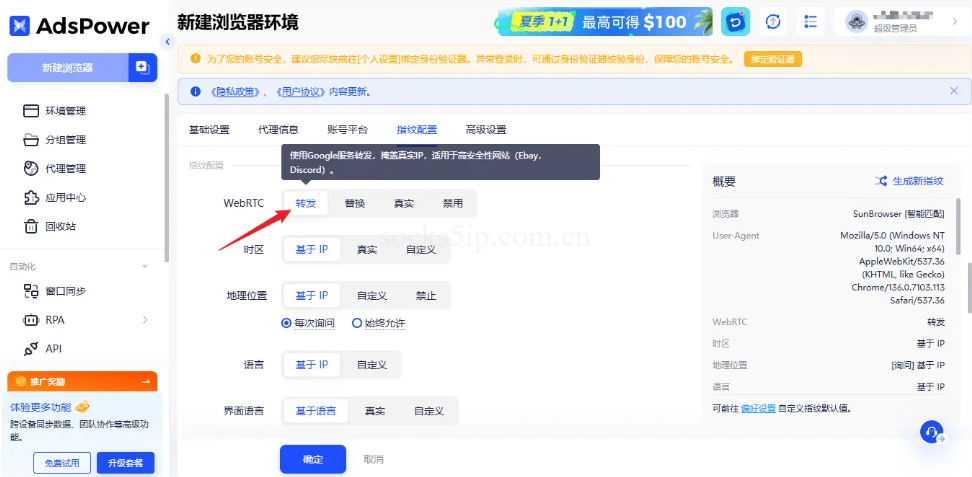Open the API sidebar item
Viewport: 972px width, 477px height.
click(53, 349)
